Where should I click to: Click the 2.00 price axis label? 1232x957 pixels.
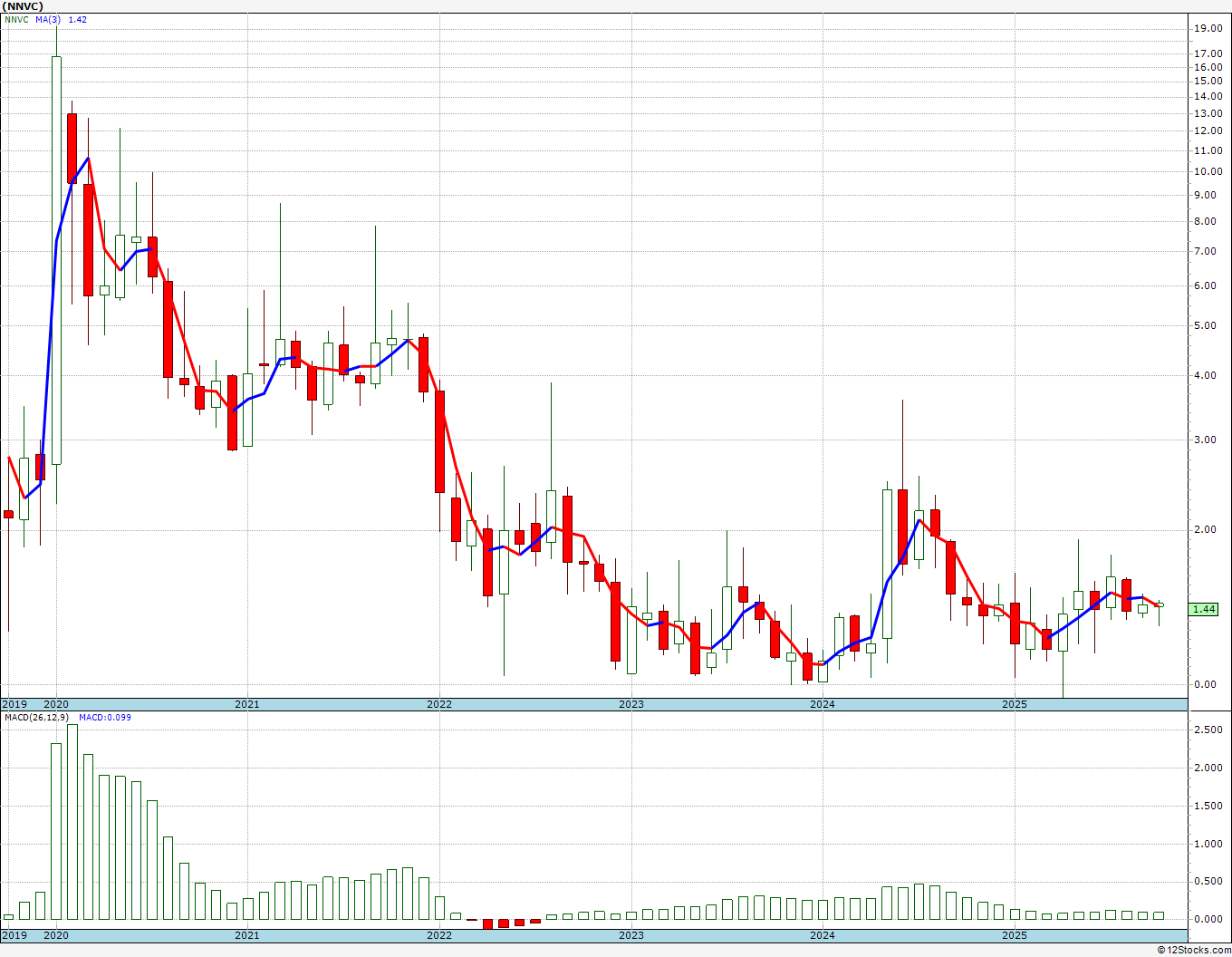pos(1206,530)
